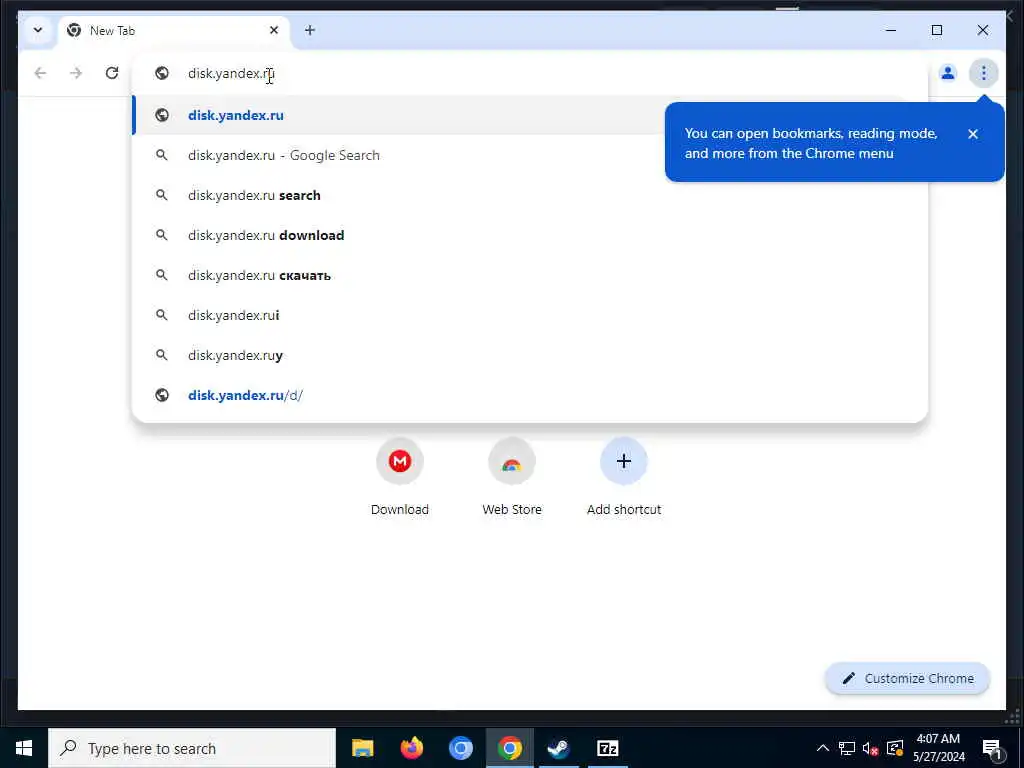The width and height of the screenshot is (1024, 768).
Task: Launch Chromium from the taskbar
Action: click(x=460, y=748)
